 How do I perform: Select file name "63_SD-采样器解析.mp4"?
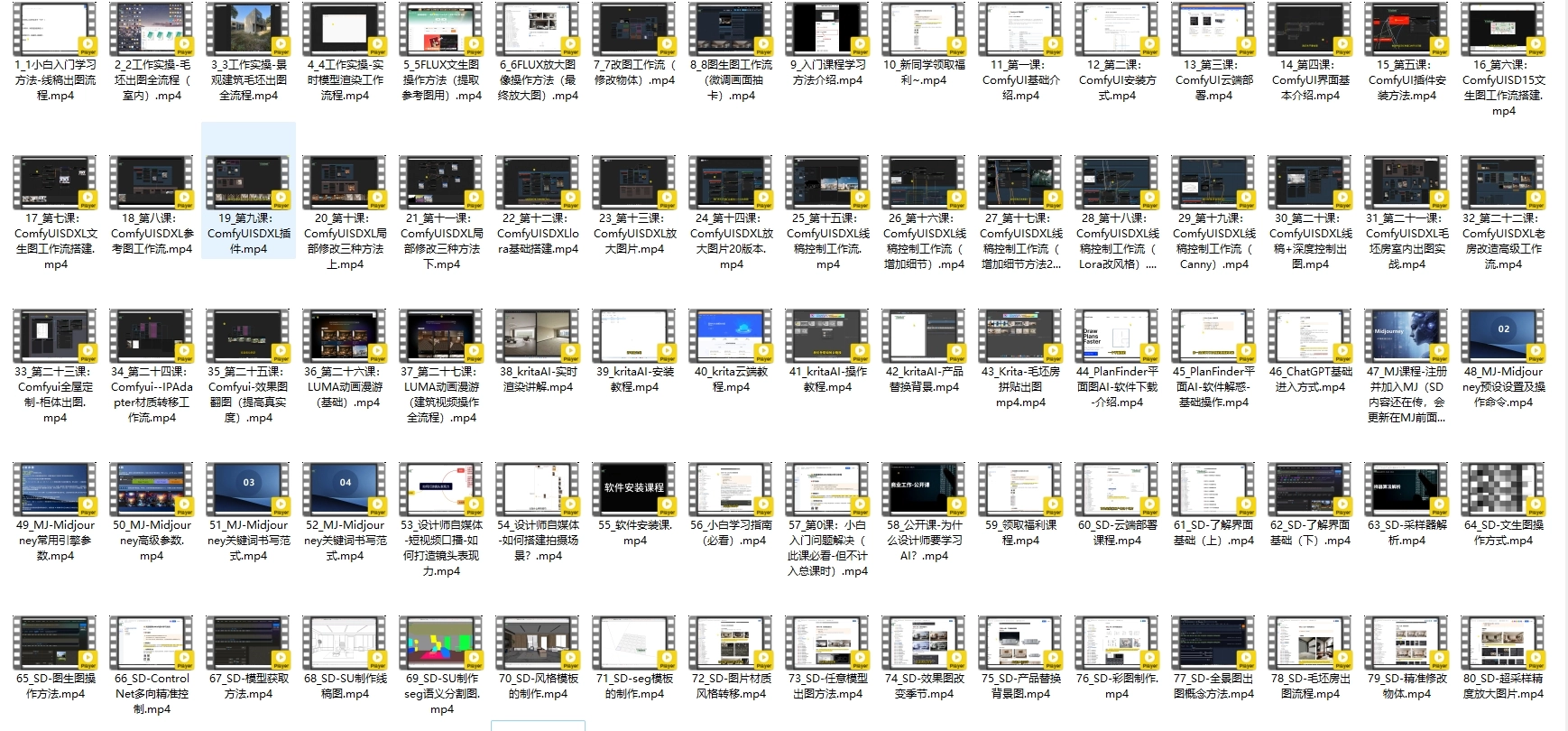coord(1407,532)
